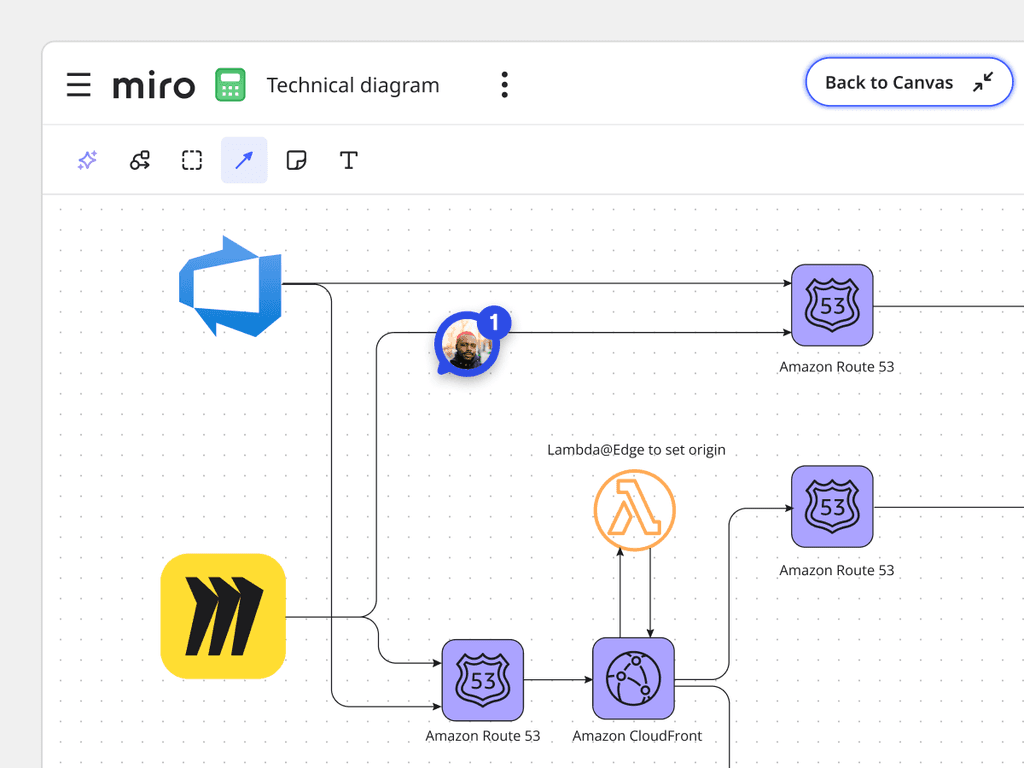This screenshot has height=768, width=1024.
Task: Click the Technical diagram title
Action: tap(352, 85)
